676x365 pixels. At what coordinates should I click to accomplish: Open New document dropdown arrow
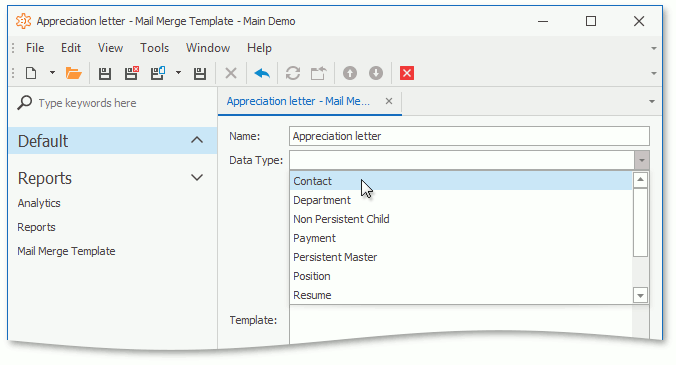52,73
